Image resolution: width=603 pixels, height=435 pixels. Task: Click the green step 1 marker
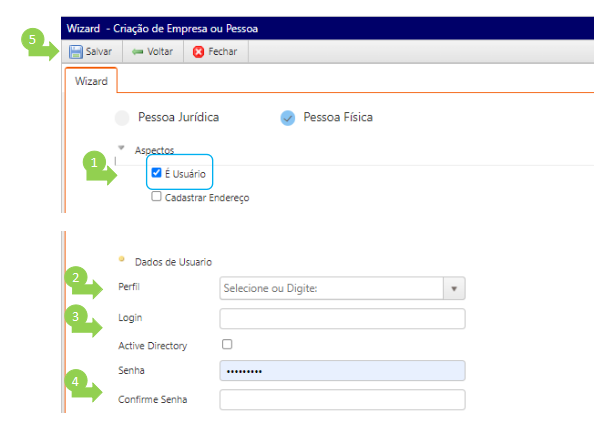pyautogui.click(x=94, y=160)
